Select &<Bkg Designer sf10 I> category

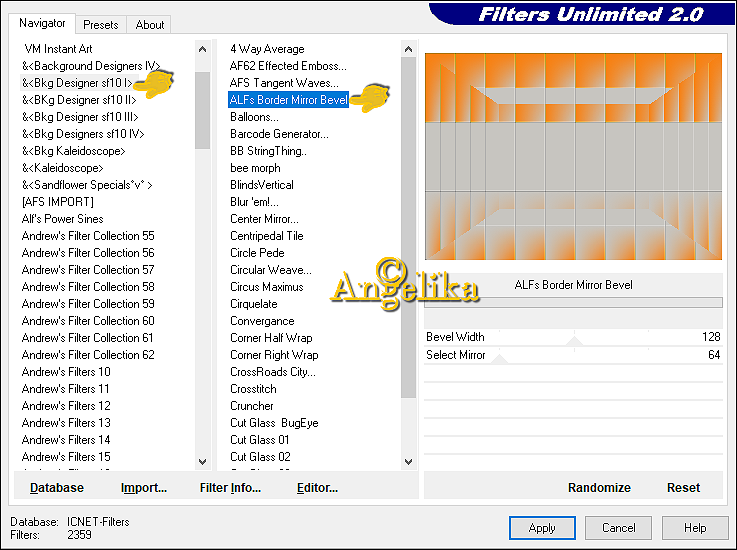click(x=77, y=83)
